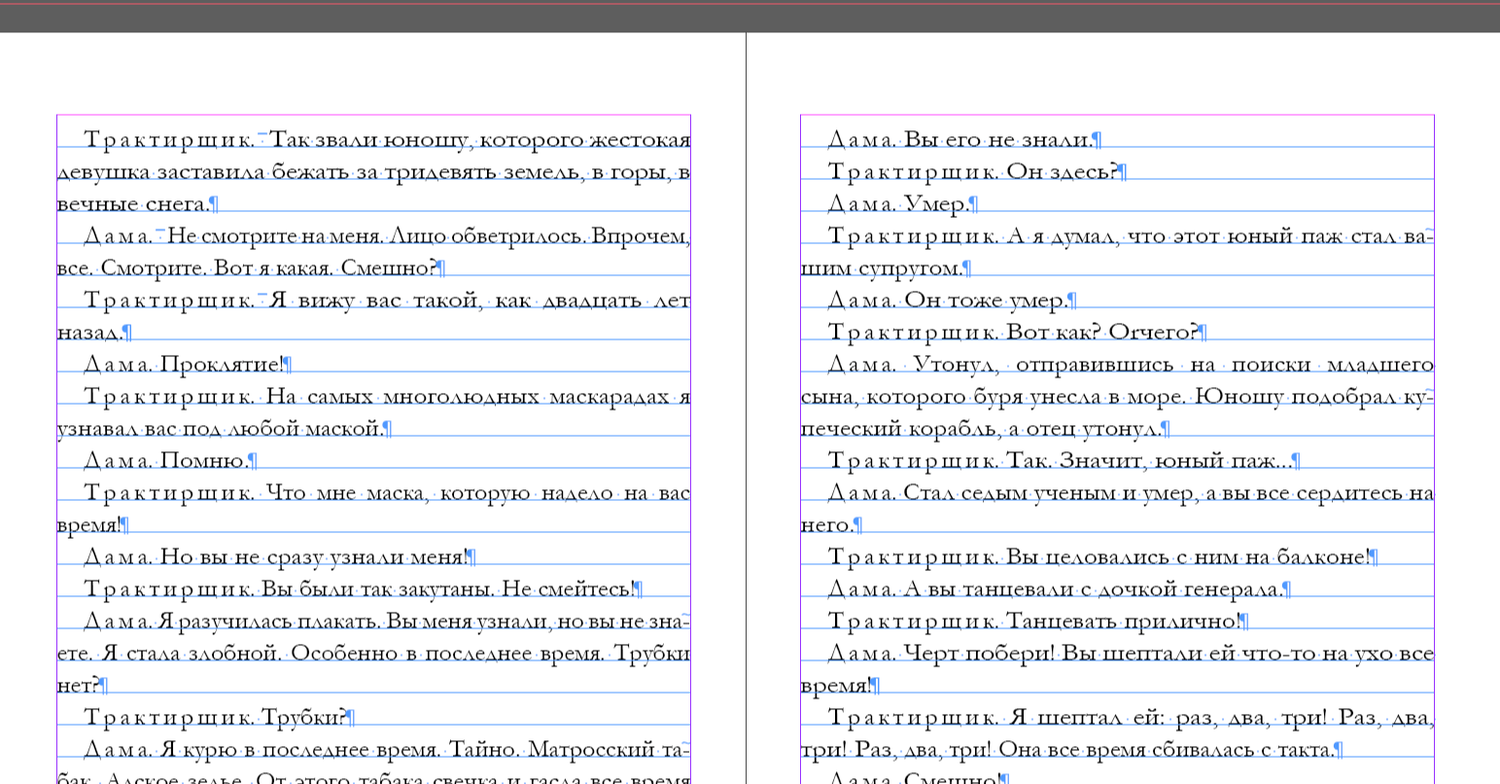Click the word "Проклятие!" on the left page
This screenshot has width=1500, height=784.
[221, 364]
